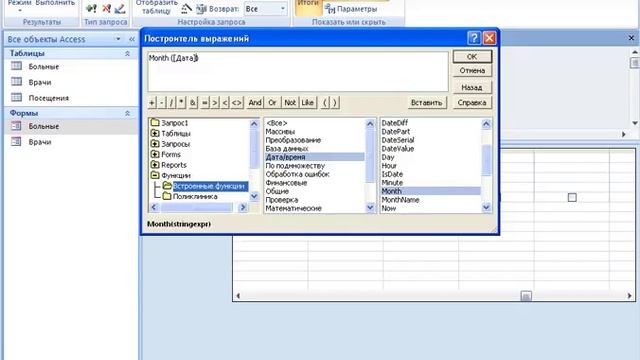Screen dimensions: 640x360
Task: Confirm the expression with OK
Action: [472, 57]
